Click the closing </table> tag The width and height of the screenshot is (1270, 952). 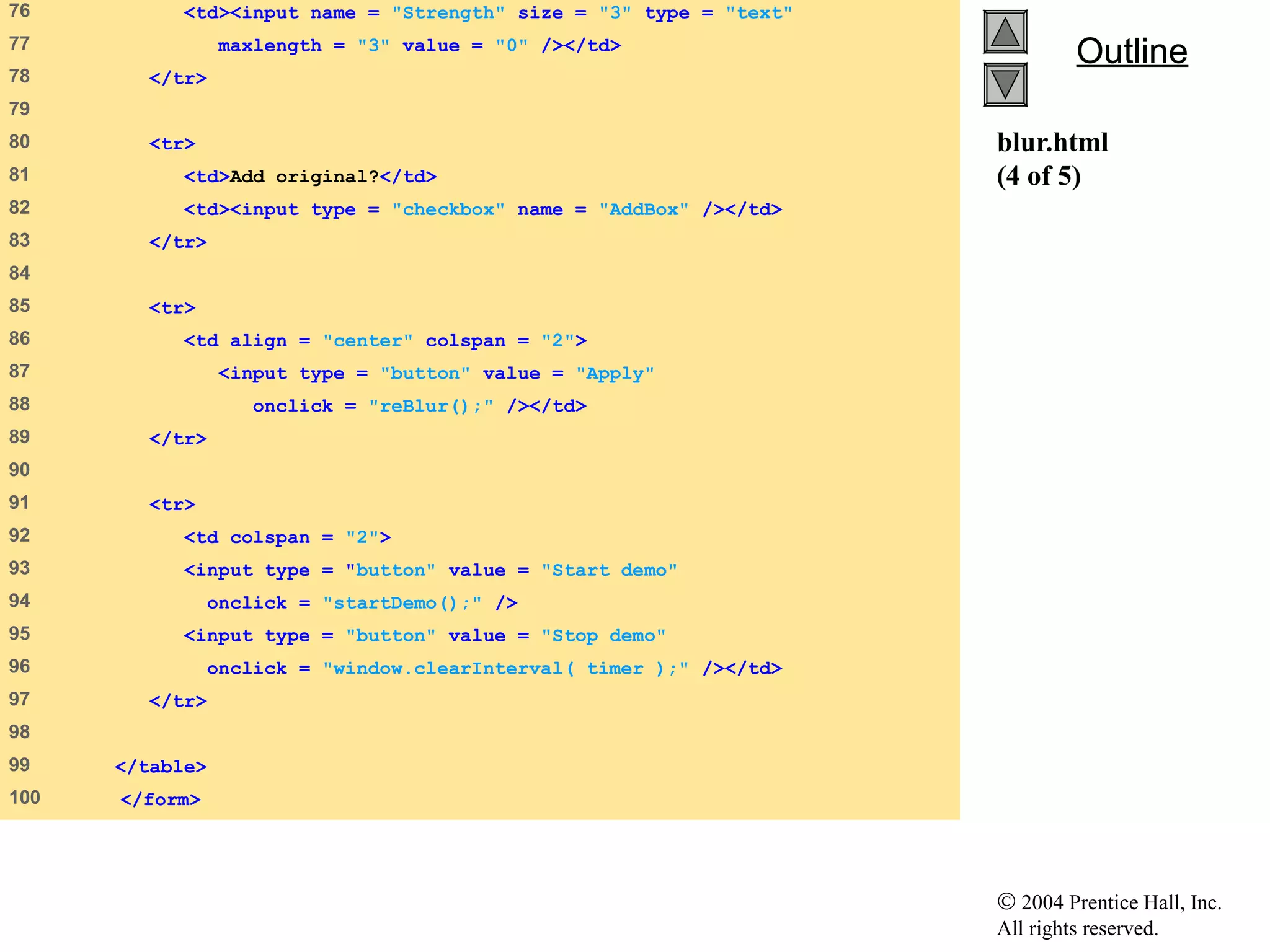coord(161,767)
